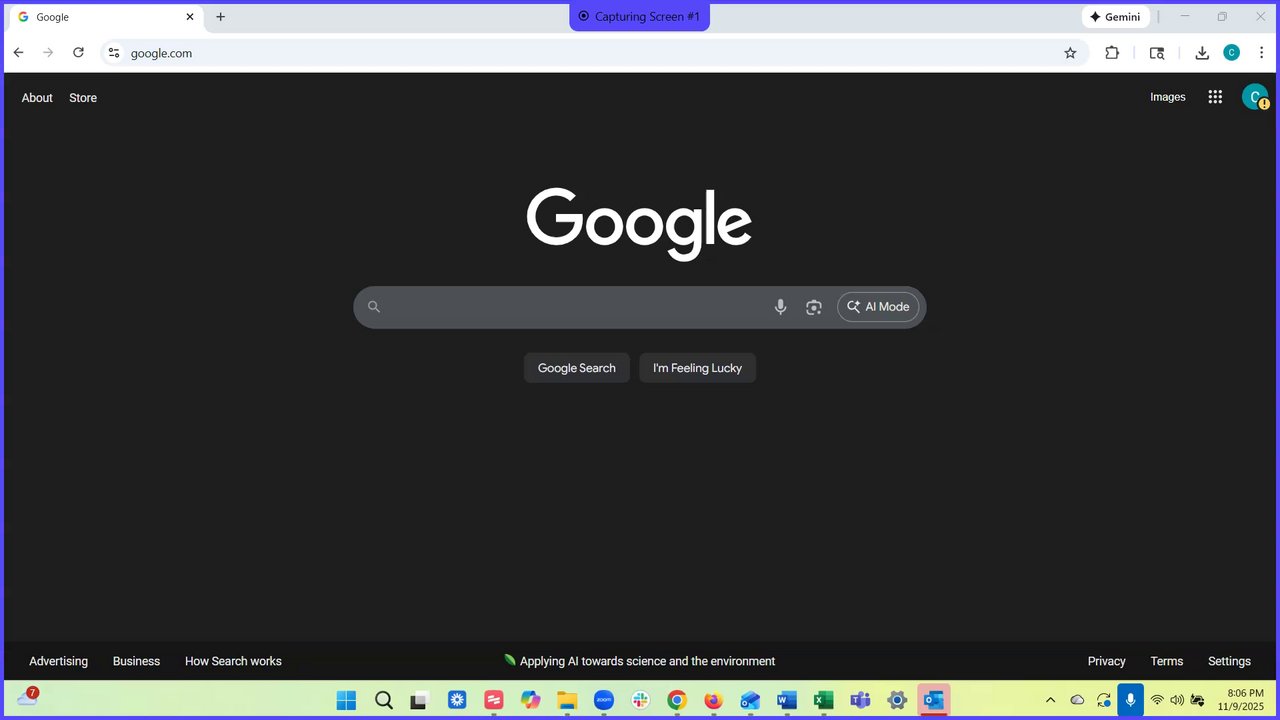
Task: Click the Capturing Screen #1 indicator
Action: (640, 17)
